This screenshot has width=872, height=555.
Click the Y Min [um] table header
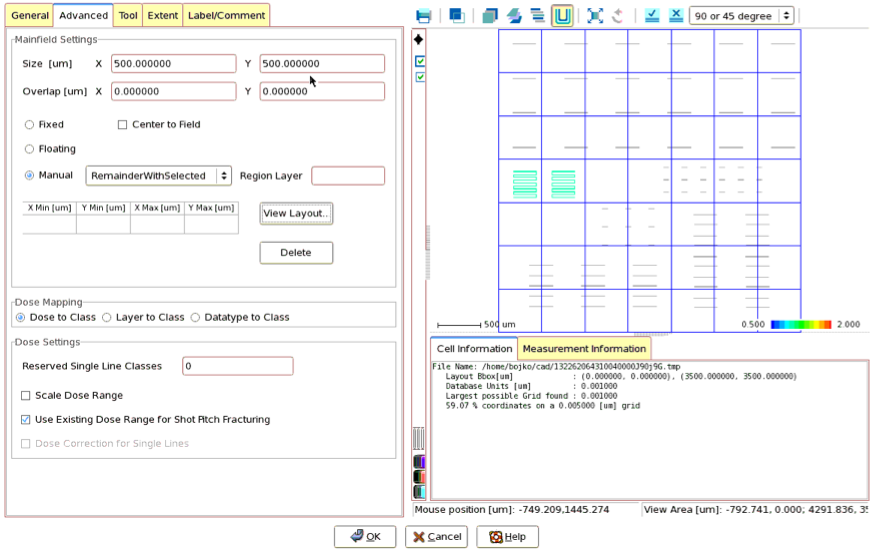(103, 208)
